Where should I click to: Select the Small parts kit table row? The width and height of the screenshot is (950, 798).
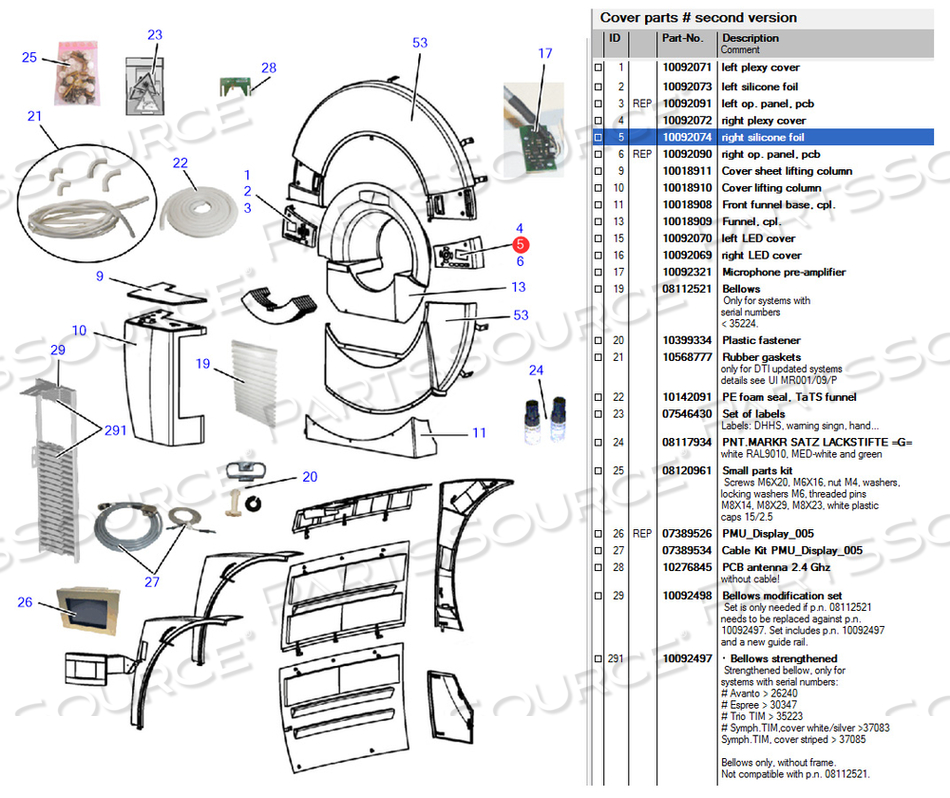point(763,493)
